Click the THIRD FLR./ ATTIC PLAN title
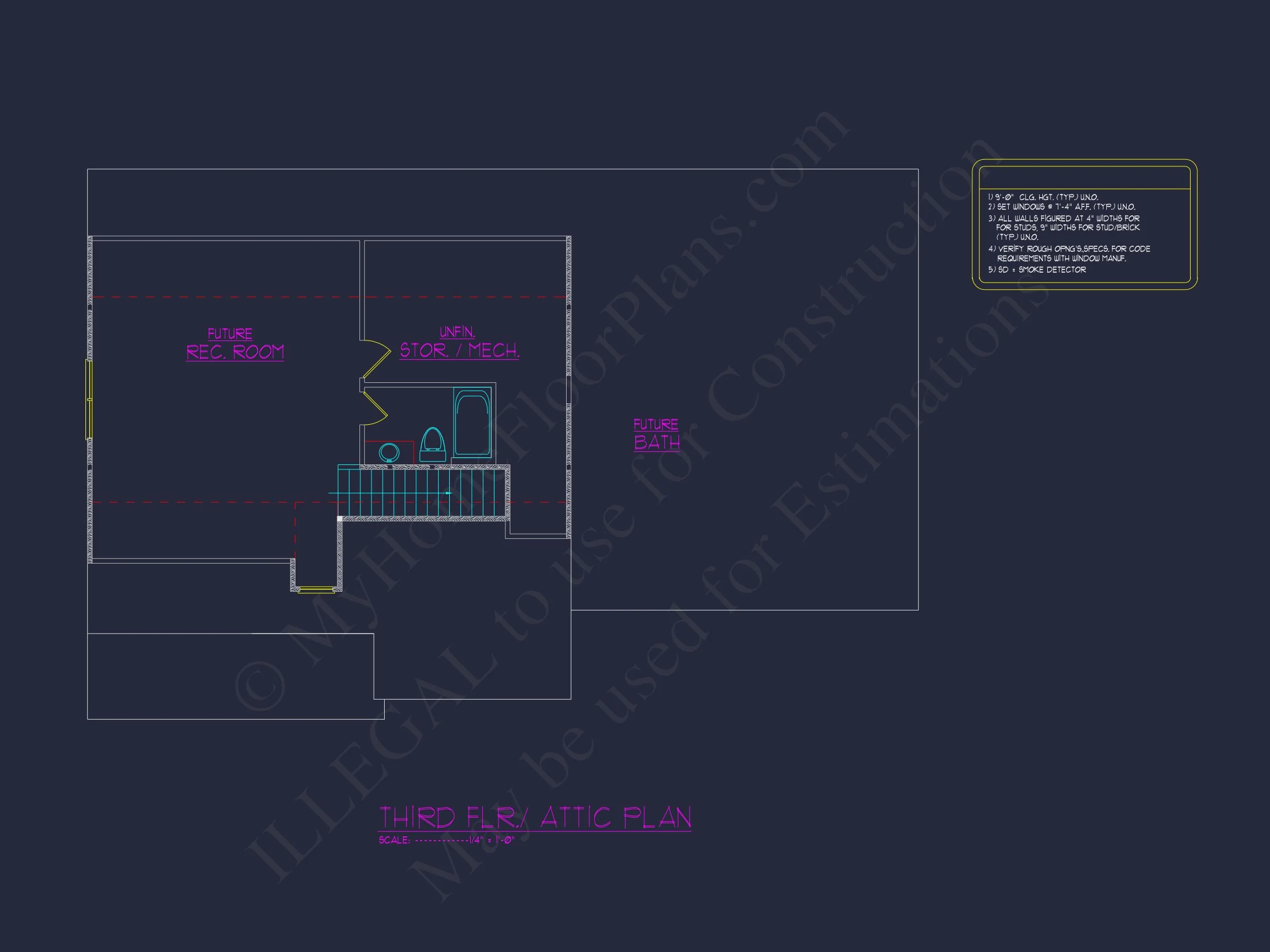The height and width of the screenshot is (952, 1270). 535,817
